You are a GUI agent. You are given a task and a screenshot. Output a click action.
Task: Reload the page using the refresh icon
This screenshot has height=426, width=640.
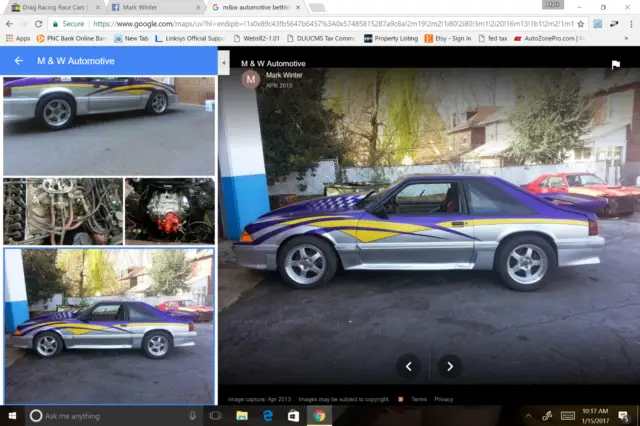(38, 23)
